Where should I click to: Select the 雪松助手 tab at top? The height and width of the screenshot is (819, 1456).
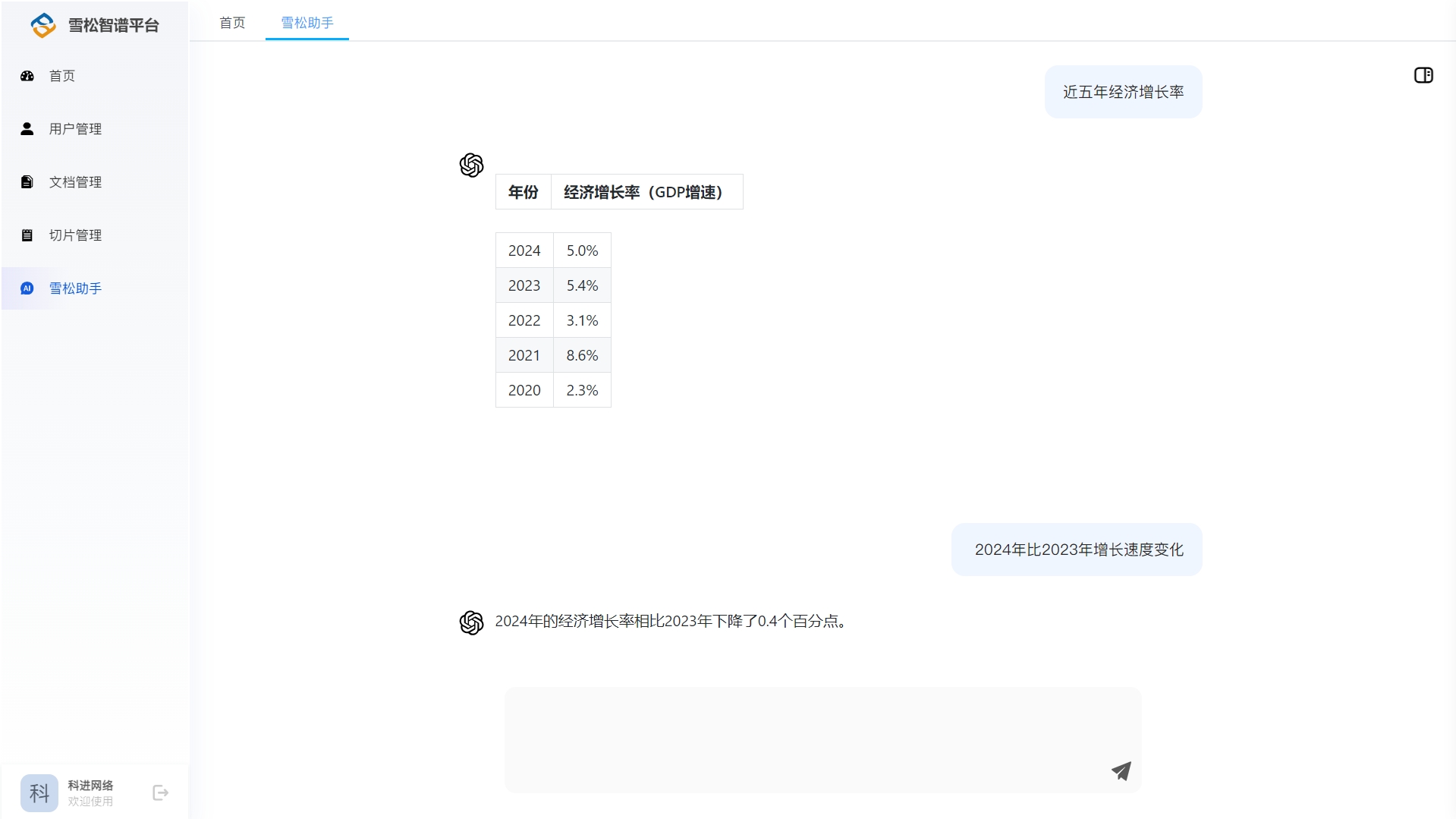[307, 23]
